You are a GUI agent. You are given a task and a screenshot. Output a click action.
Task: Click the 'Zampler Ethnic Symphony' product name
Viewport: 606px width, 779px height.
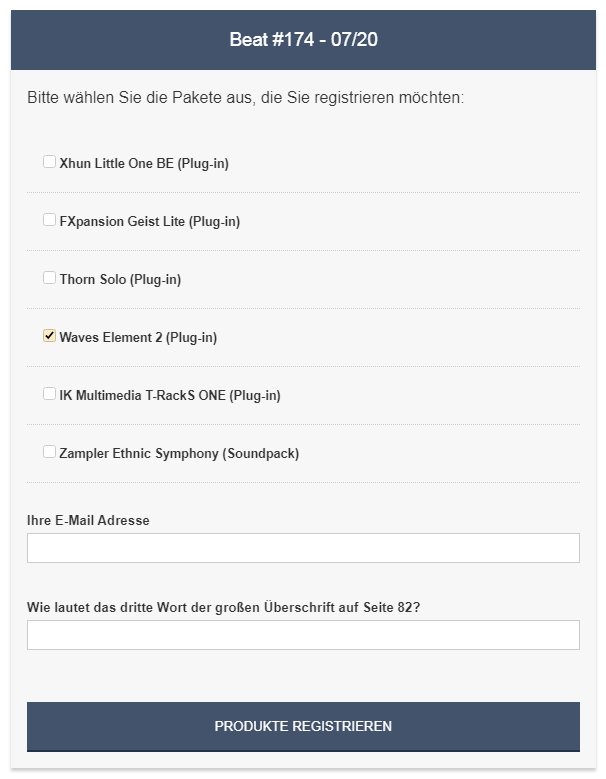coord(138,453)
